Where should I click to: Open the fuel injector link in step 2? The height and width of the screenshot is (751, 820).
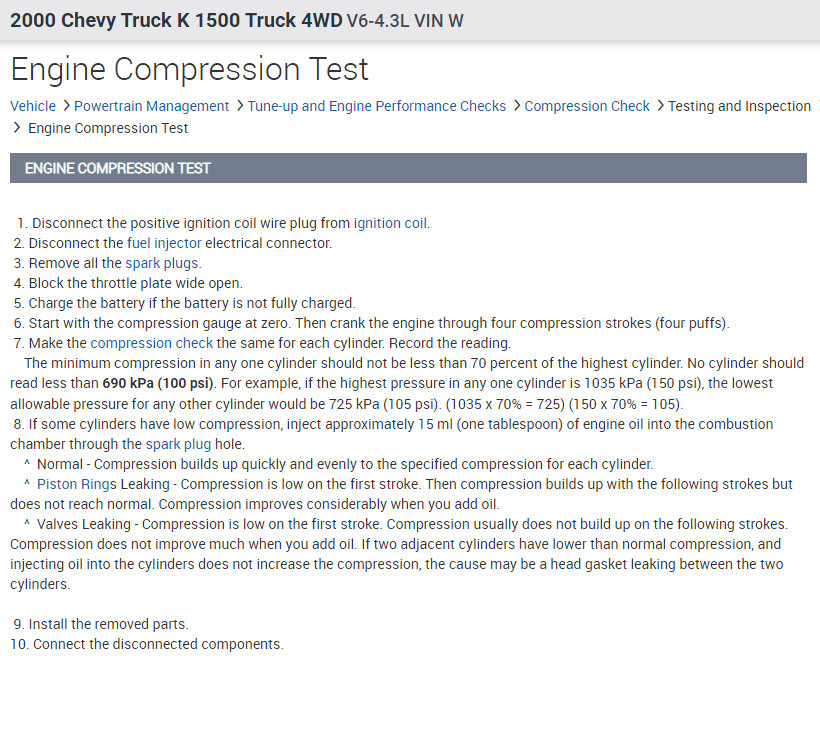coord(164,243)
